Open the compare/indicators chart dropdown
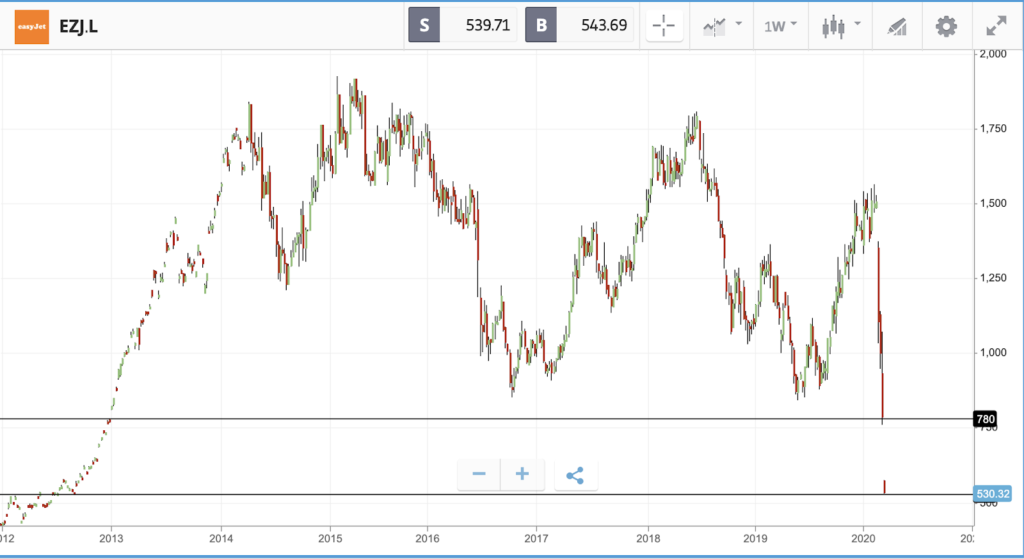 point(721,26)
